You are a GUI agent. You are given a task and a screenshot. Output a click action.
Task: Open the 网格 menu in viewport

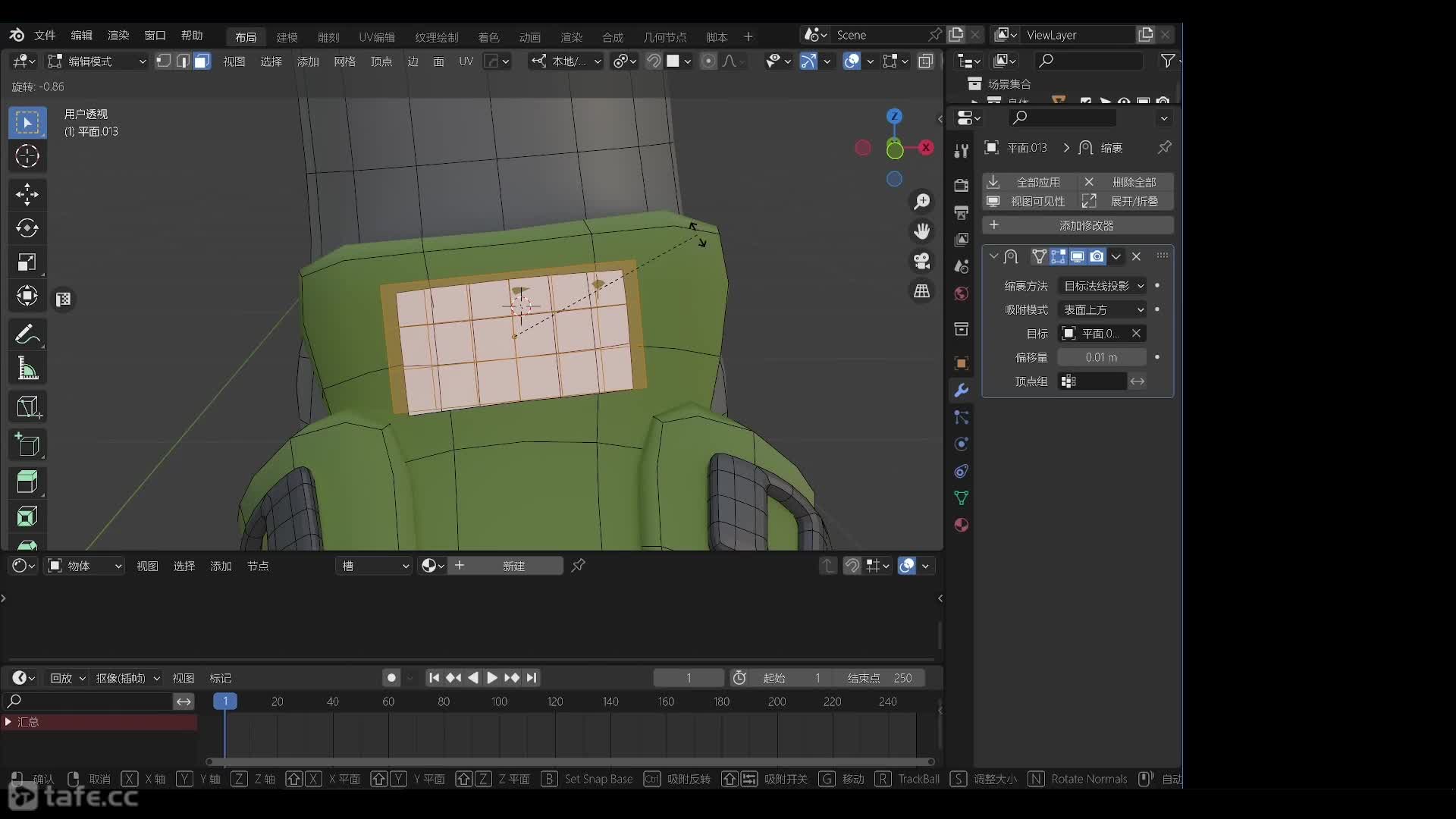pyautogui.click(x=344, y=61)
